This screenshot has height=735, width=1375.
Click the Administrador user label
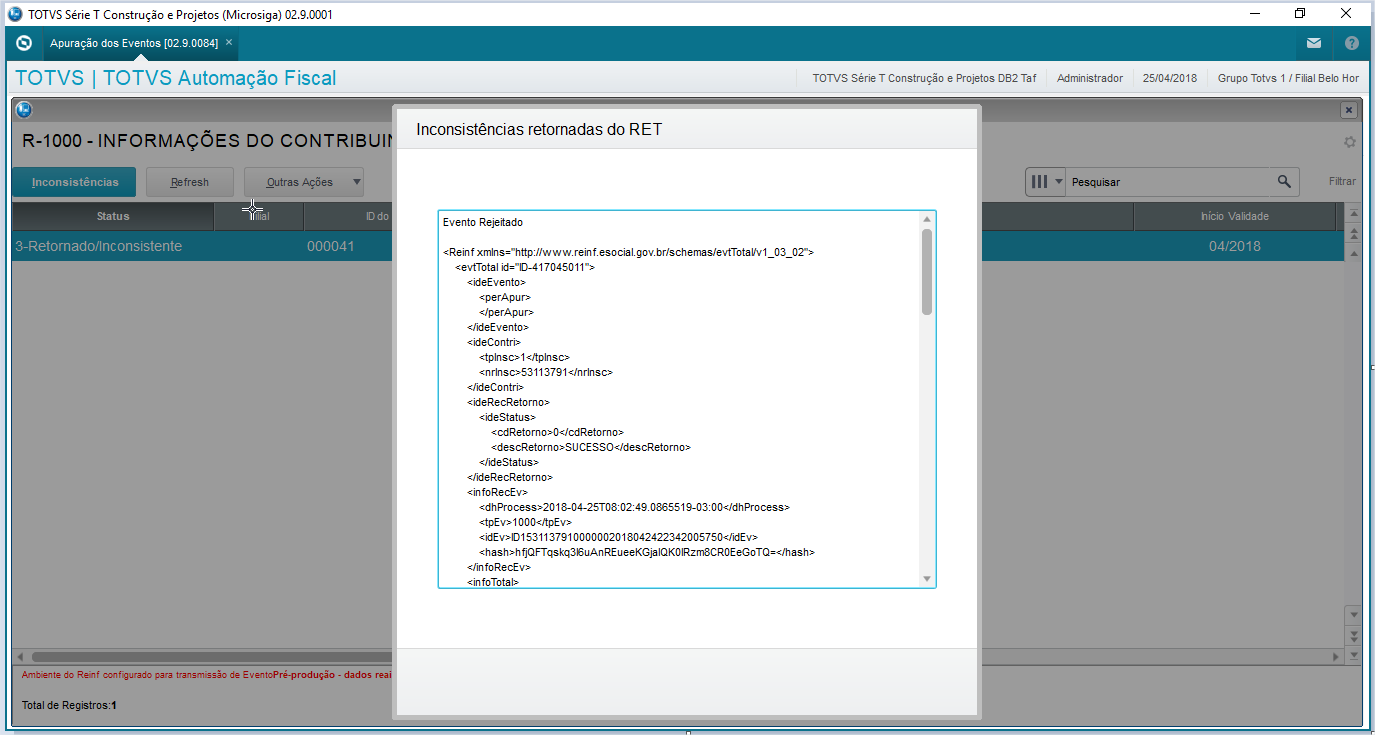1090,78
